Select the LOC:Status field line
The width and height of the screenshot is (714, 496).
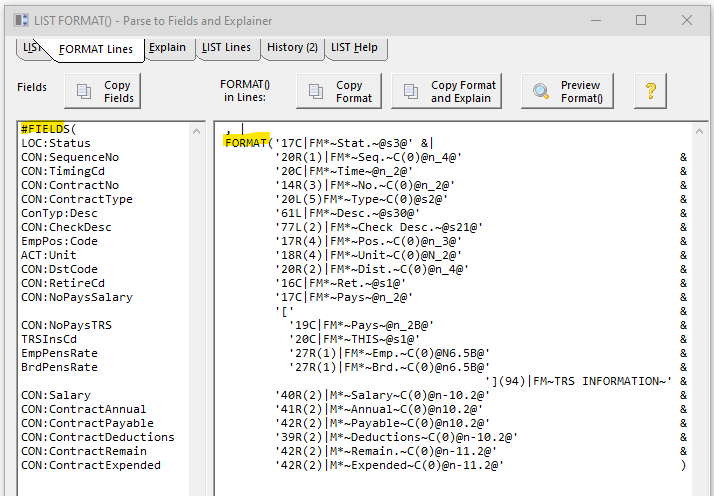[x=56, y=143]
